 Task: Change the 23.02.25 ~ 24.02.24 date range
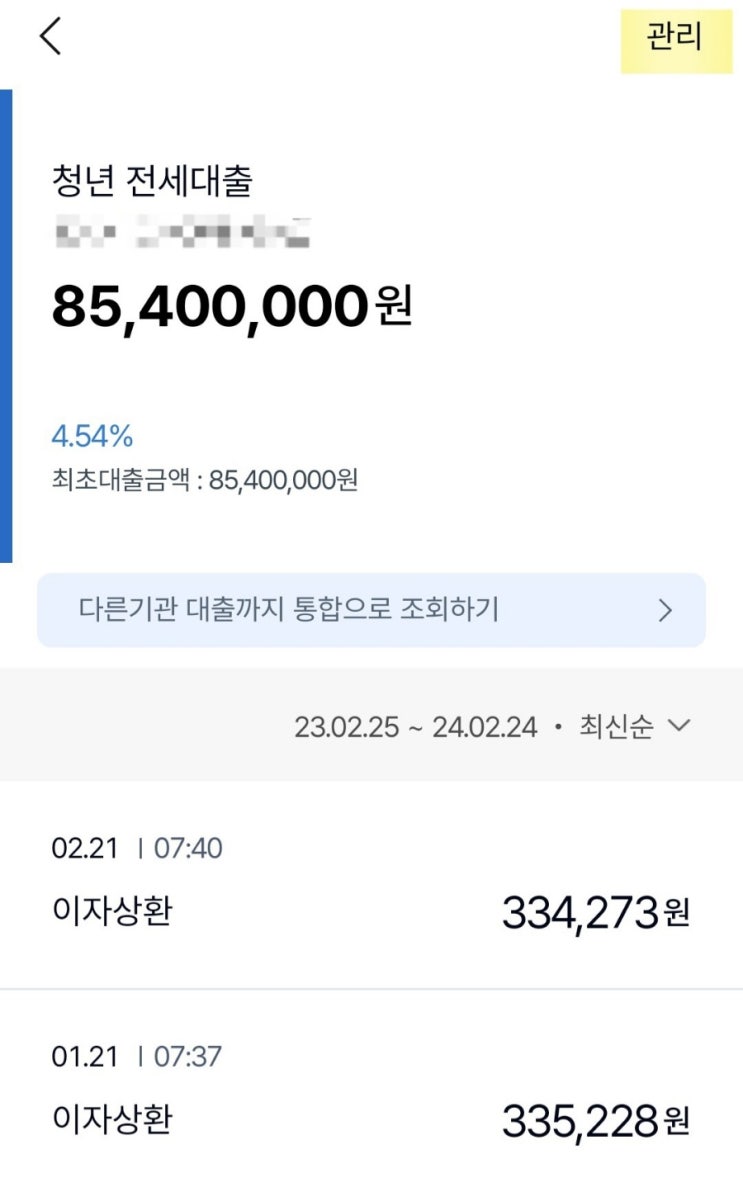[x=415, y=726]
